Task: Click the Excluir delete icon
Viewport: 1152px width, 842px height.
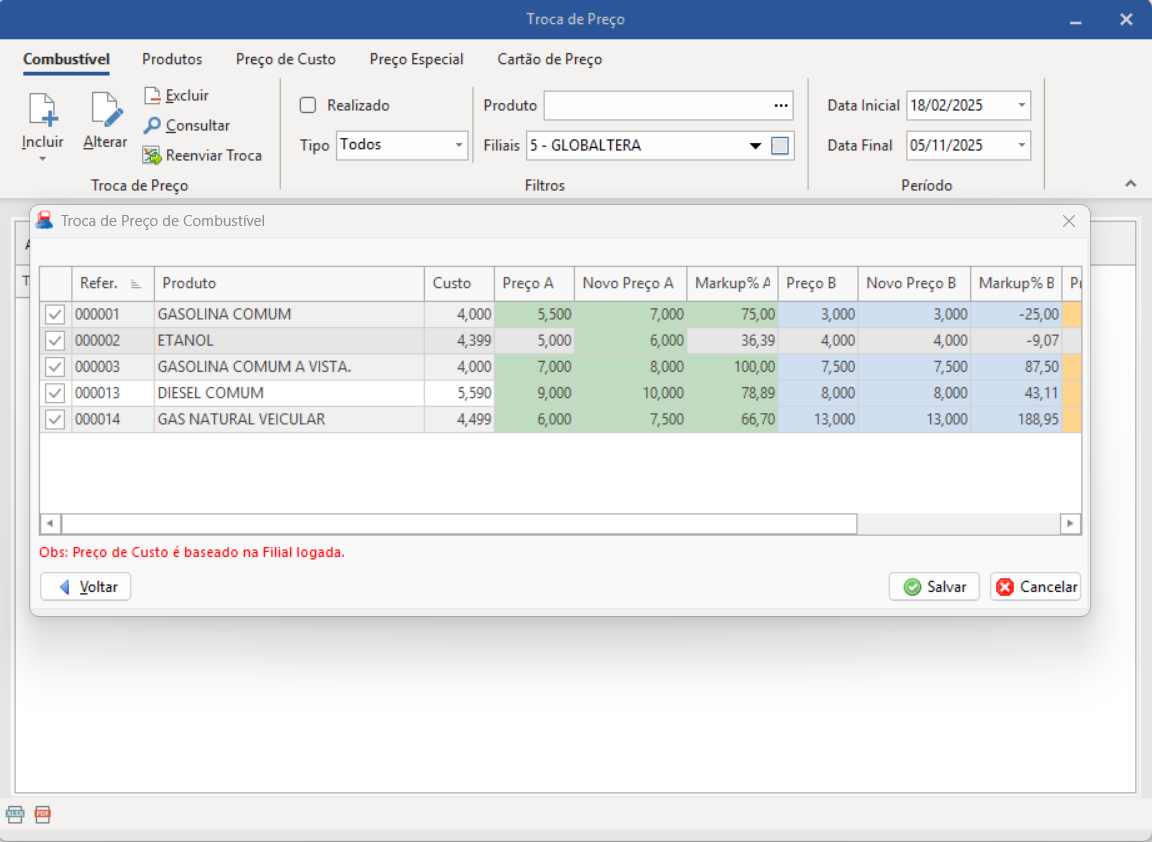Action: tap(152, 96)
